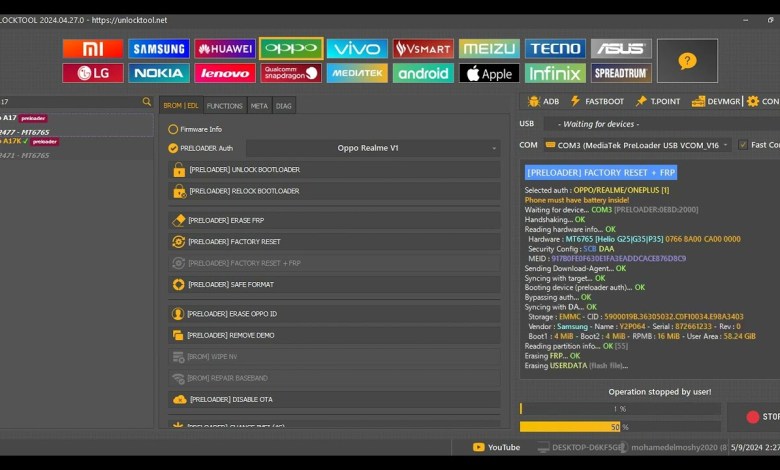Switch to the META tab
The height and width of the screenshot is (470, 780).
(x=259, y=105)
